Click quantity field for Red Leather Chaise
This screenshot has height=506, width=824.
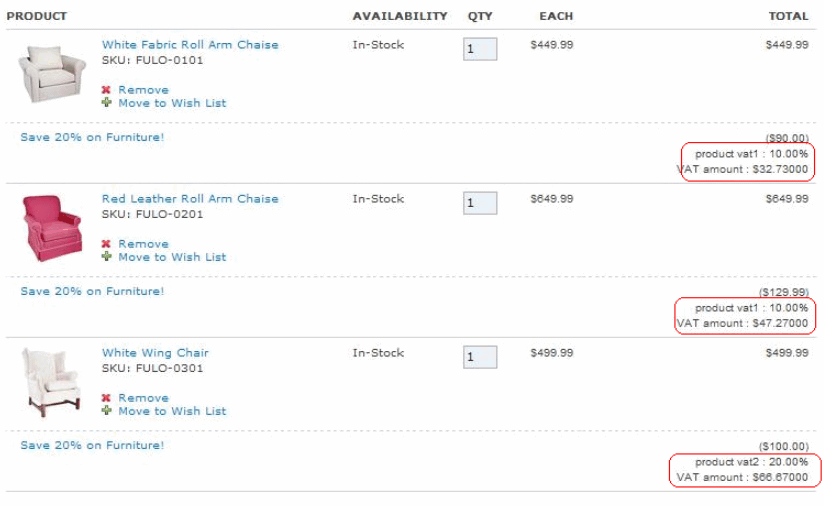(480, 203)
